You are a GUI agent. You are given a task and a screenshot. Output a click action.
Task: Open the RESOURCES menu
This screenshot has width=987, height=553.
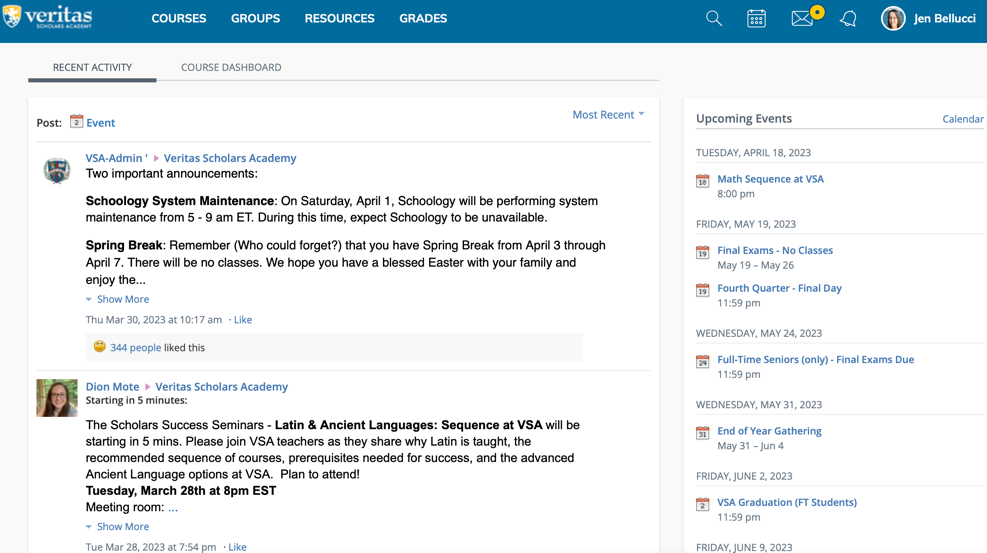click(x=339, y=18)
